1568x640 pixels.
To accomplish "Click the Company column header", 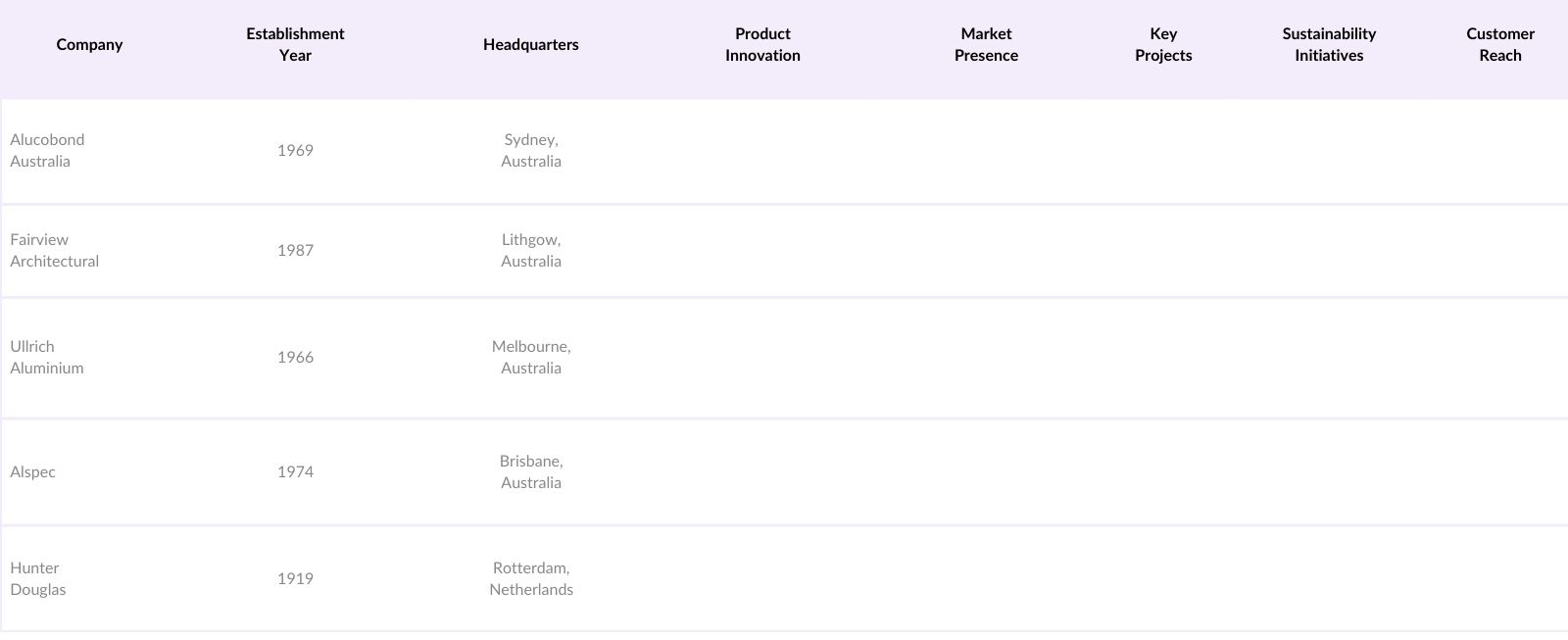I will click(x=89, y=44).
